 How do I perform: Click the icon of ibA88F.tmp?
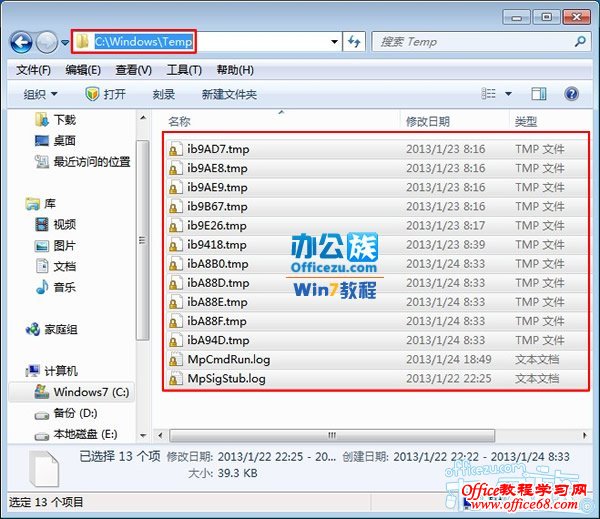175,322
